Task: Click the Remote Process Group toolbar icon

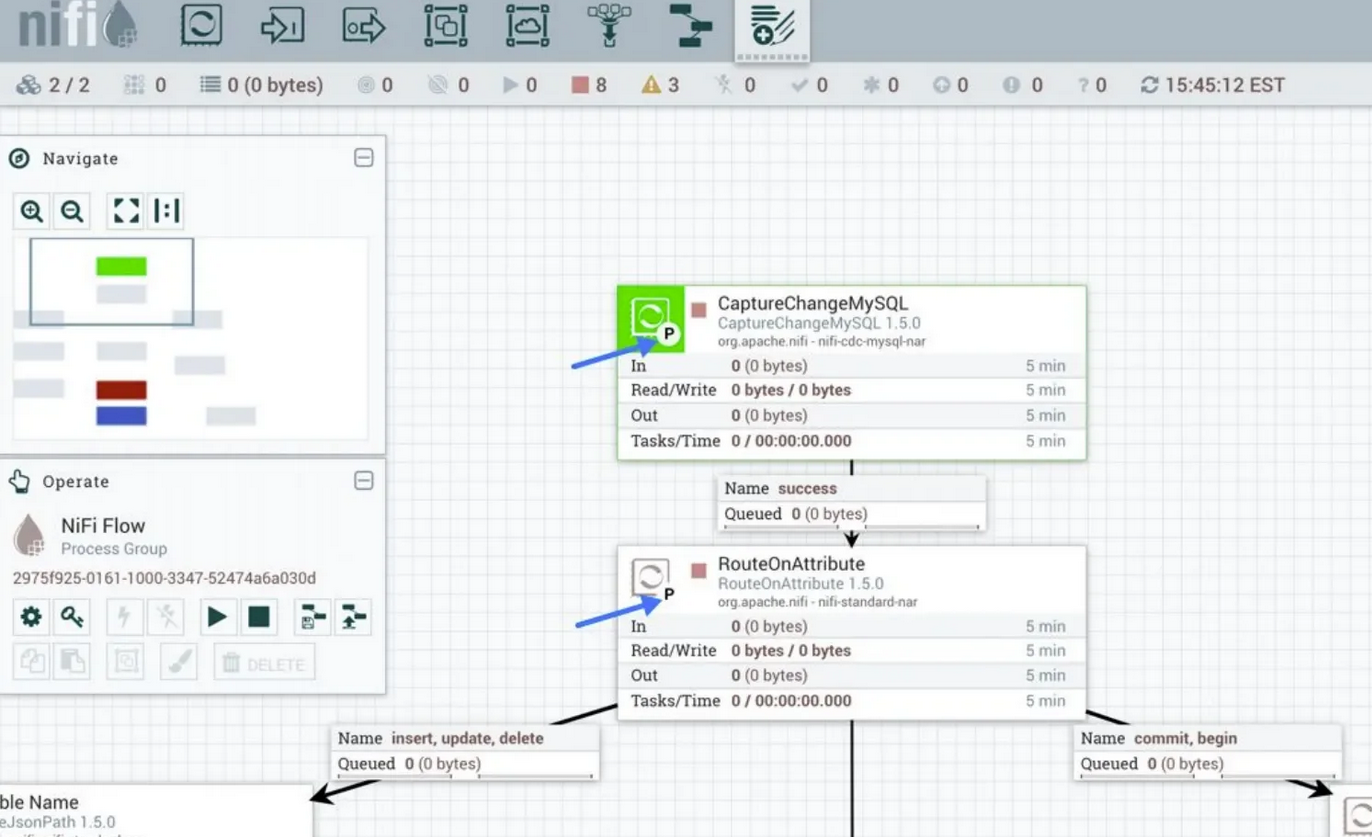Action: click(527, 28)
